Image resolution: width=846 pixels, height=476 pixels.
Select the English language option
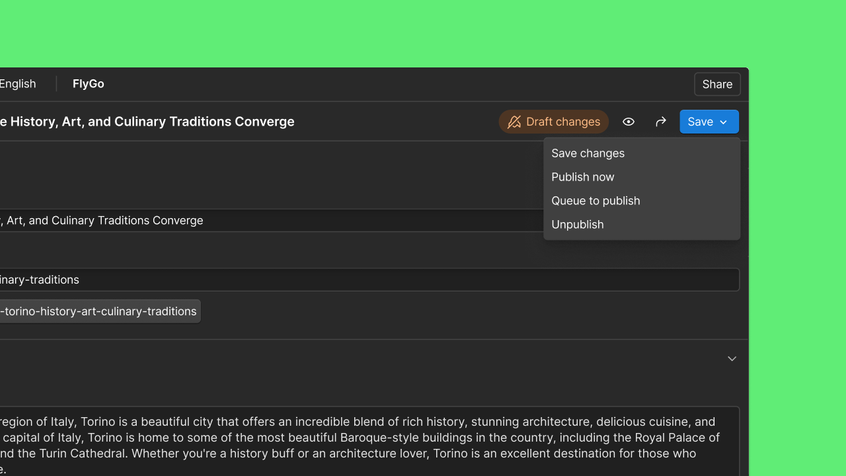pyautogui.click(x=18, y=84)
